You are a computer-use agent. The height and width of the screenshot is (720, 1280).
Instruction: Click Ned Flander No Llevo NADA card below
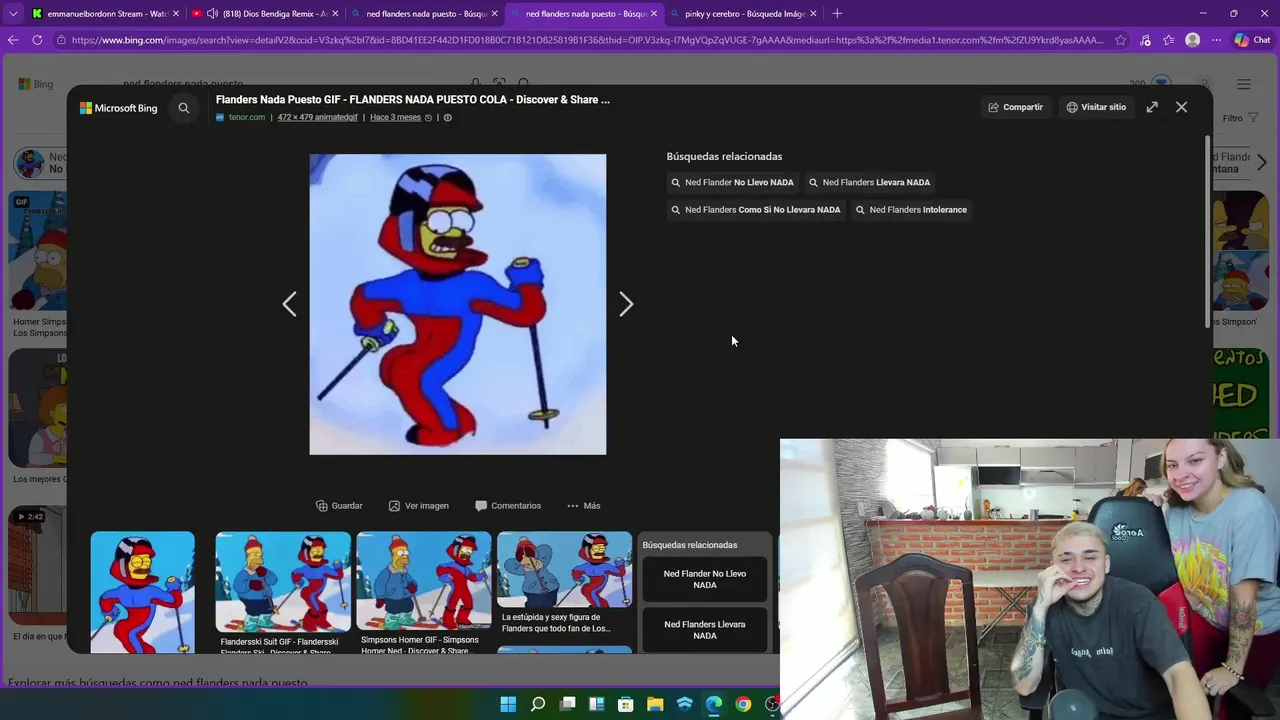pos(705,579)
